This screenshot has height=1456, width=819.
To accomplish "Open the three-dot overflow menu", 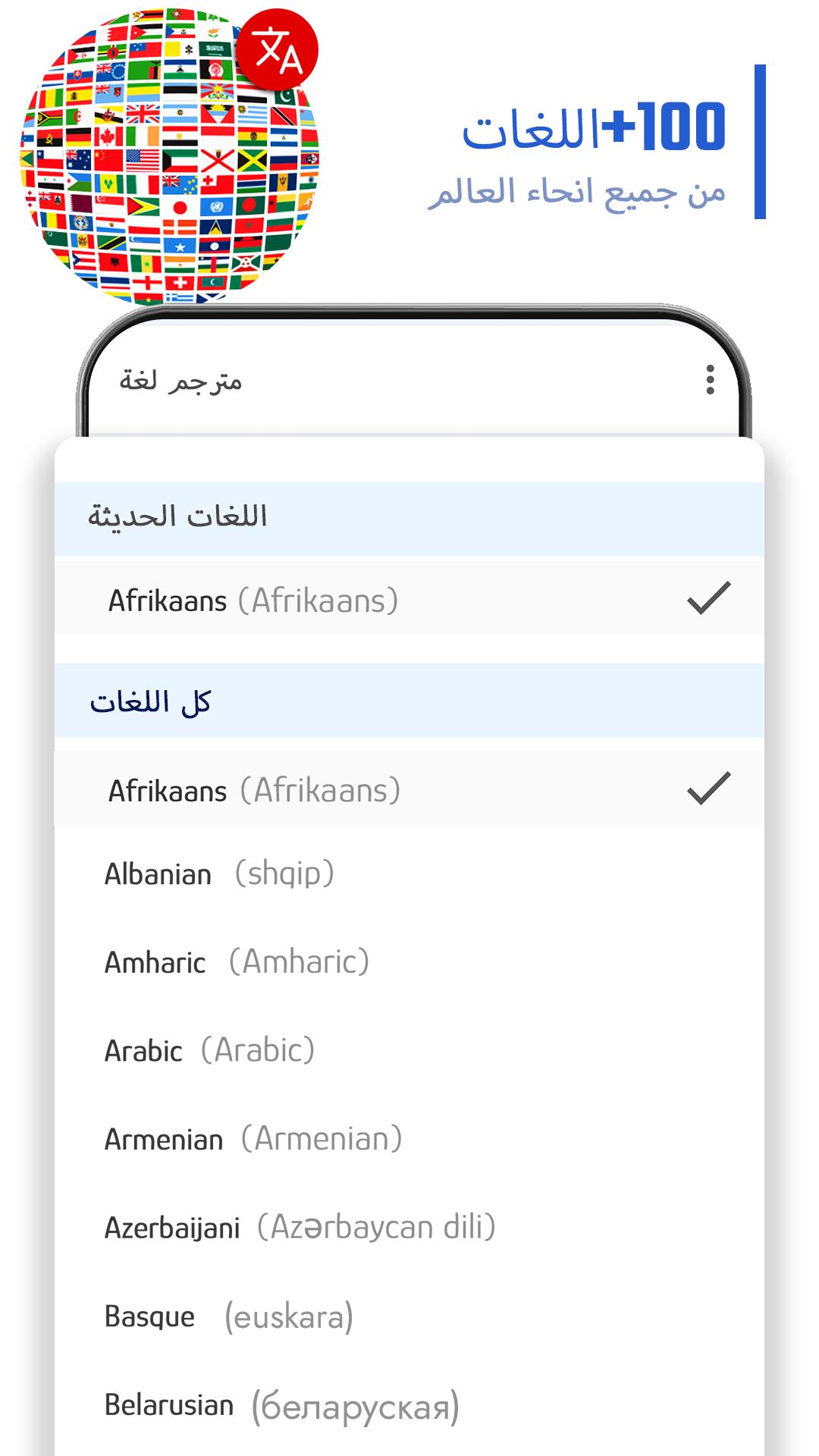I will click(710, 380).
